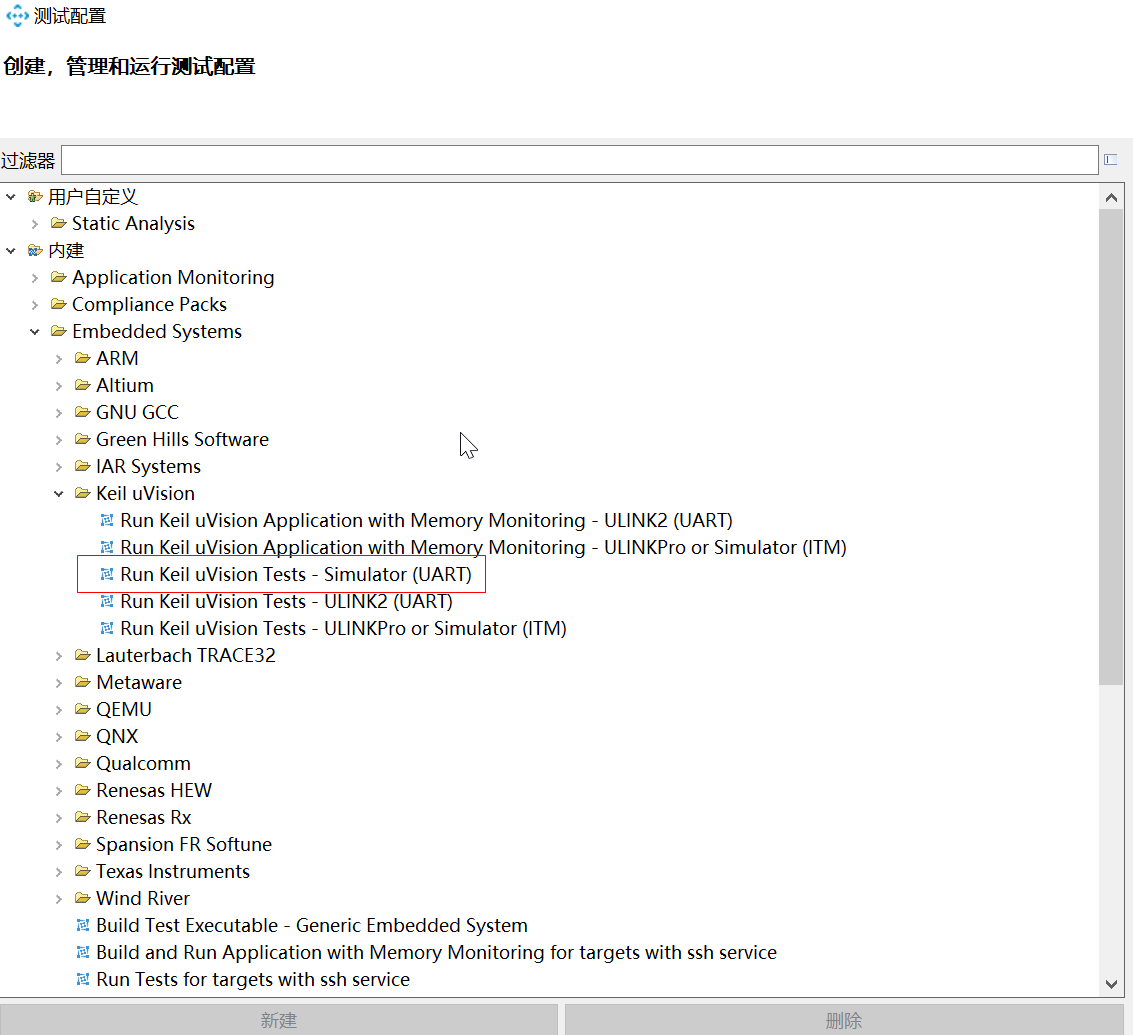This screenshot has width=1133, height=1035.
Task: Select Build Test Executable - Generic Embedded System
Action: pyautogui.click(x=311, y=925)
